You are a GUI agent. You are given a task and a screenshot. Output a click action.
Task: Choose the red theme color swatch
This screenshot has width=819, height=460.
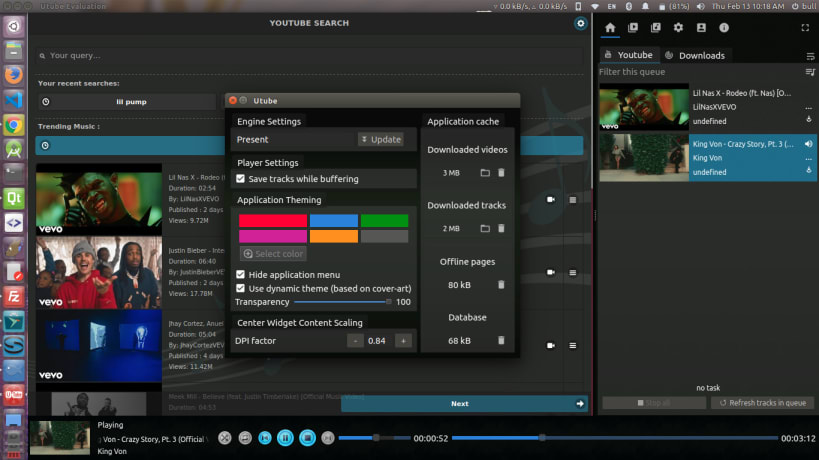point(273,221)
